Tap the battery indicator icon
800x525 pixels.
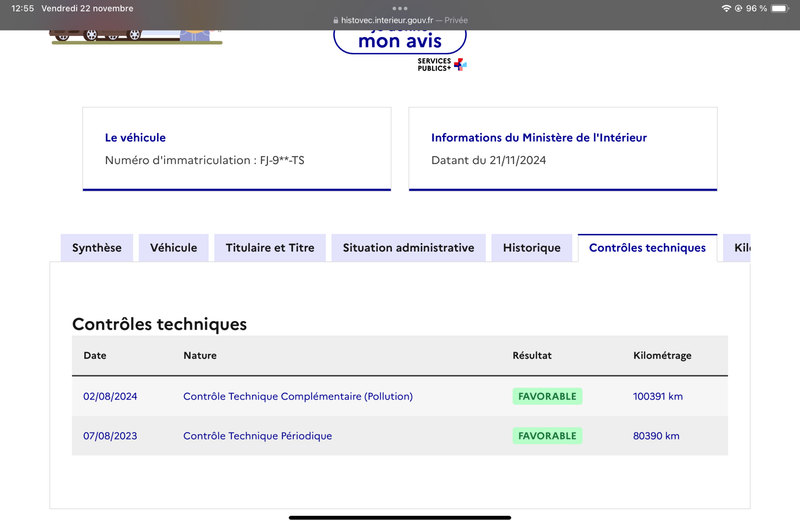[x=780, y=8]
